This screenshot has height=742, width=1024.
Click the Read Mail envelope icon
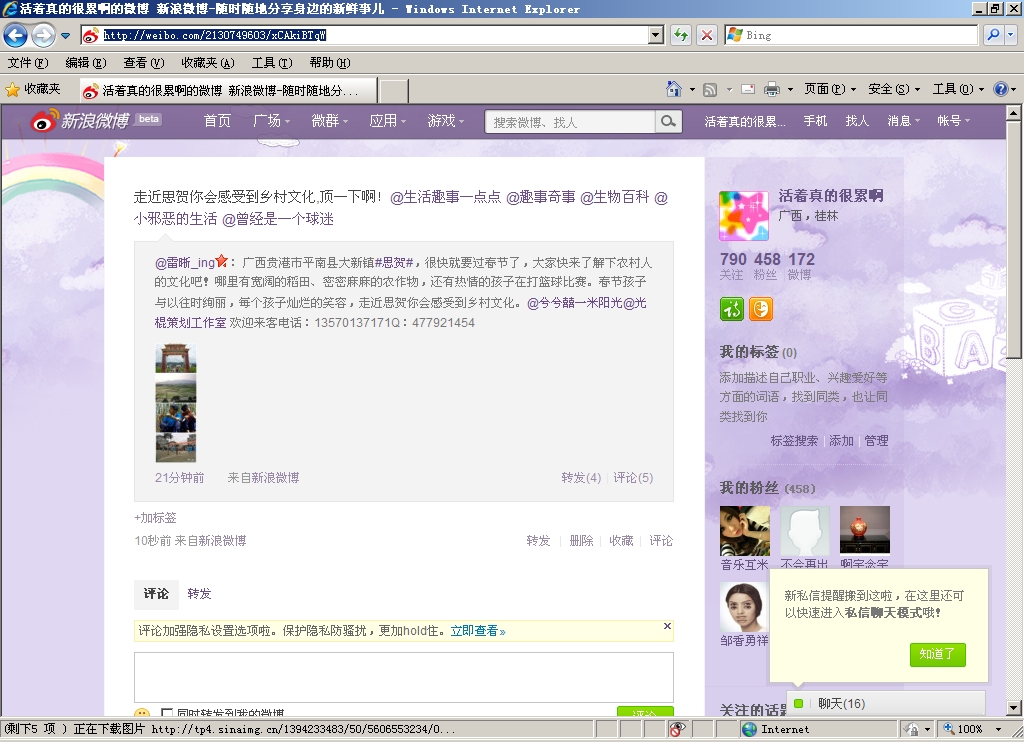pyautogui.click(x=746, y=90)
